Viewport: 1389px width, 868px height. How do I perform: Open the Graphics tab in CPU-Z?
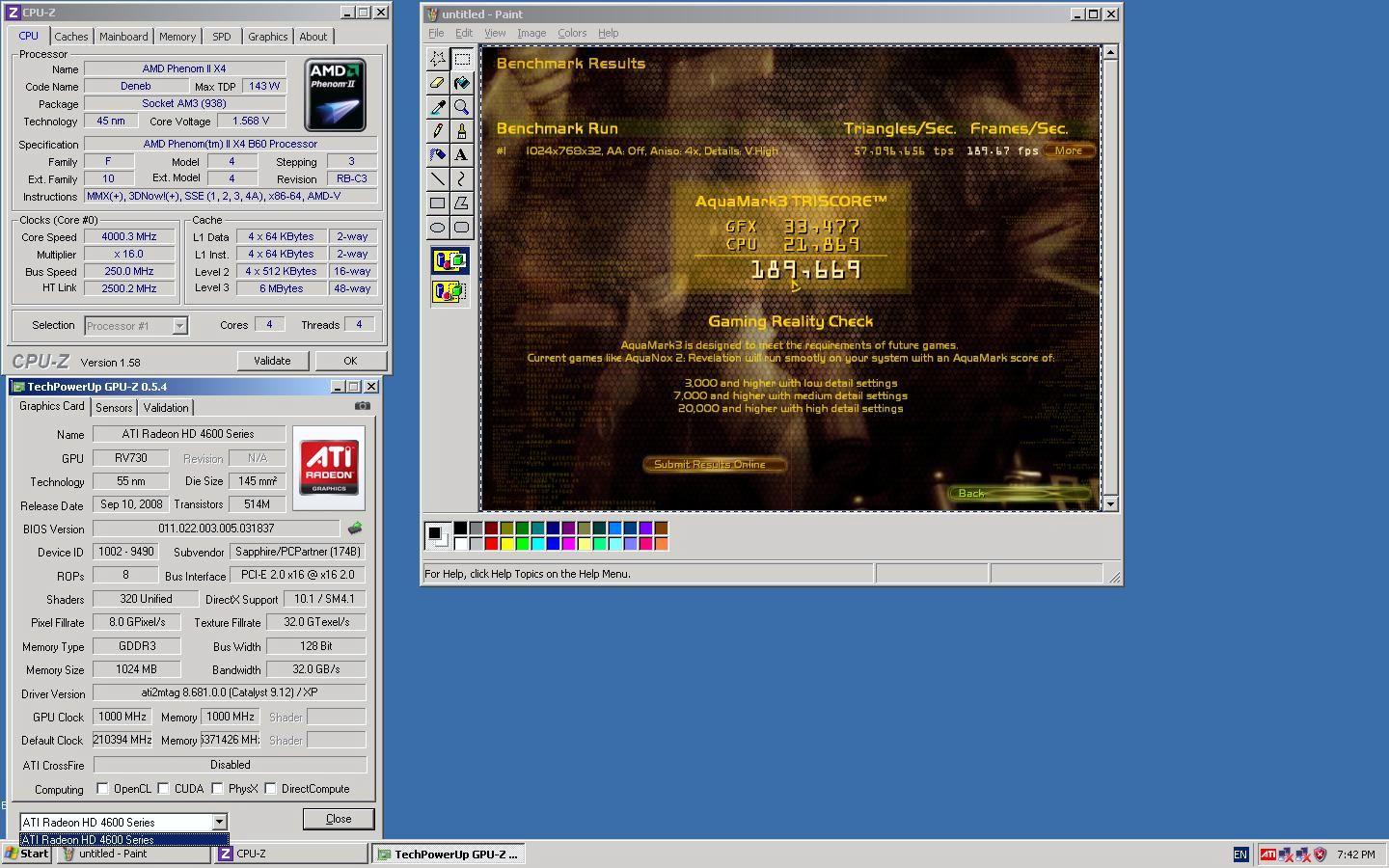click(x=268, y=37)
